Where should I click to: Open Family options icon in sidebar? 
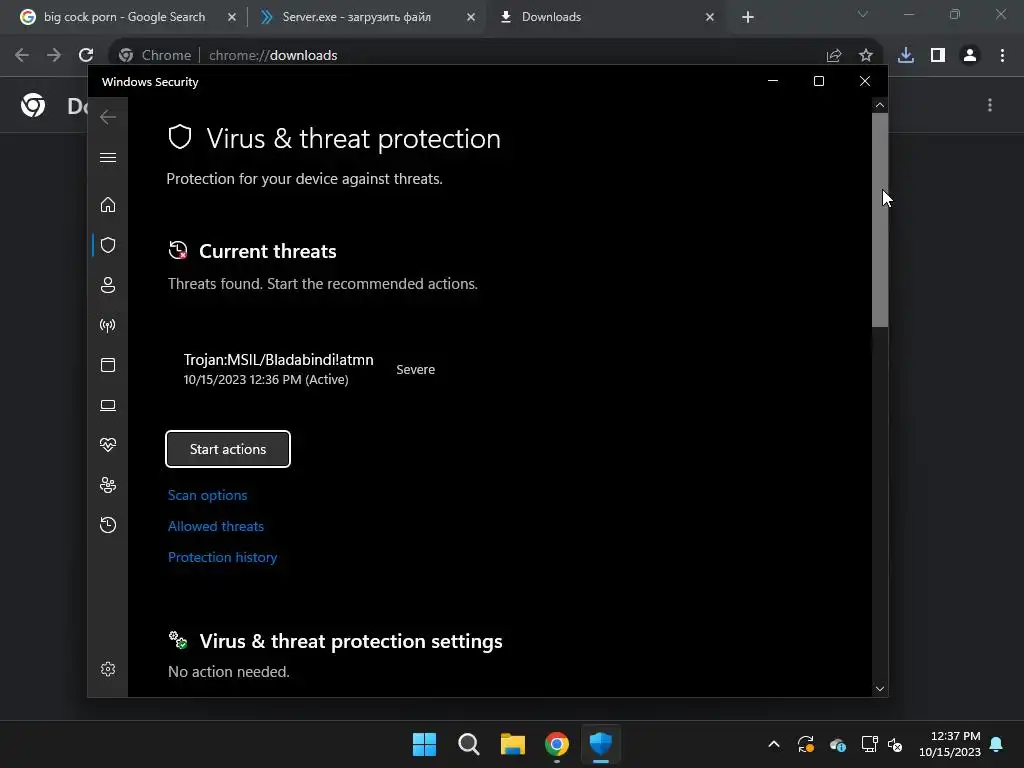(x=108, y=485)
